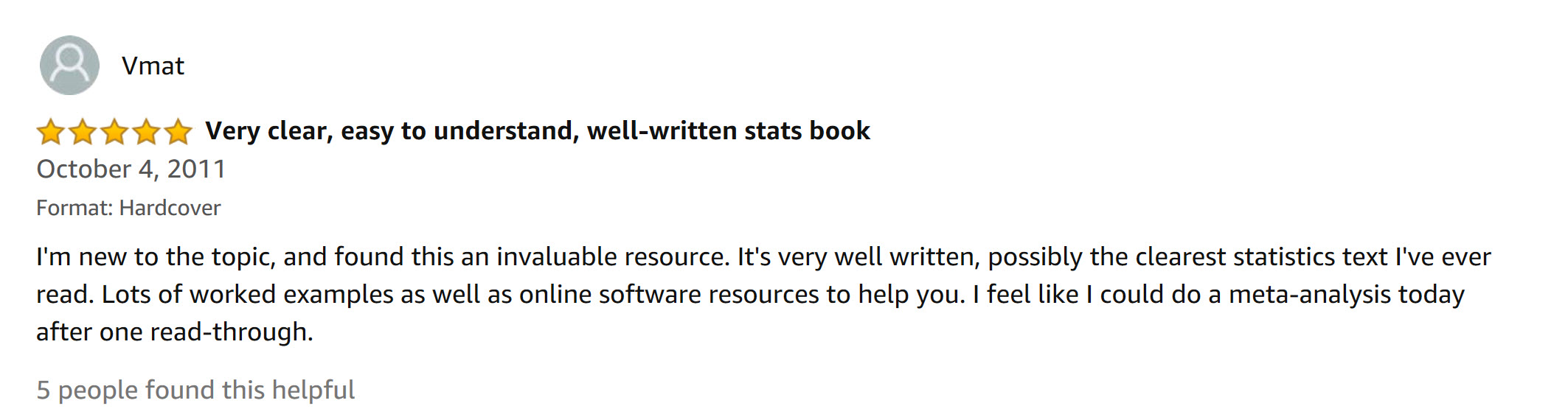Click the fourth rating star

[x=146, y=132]
